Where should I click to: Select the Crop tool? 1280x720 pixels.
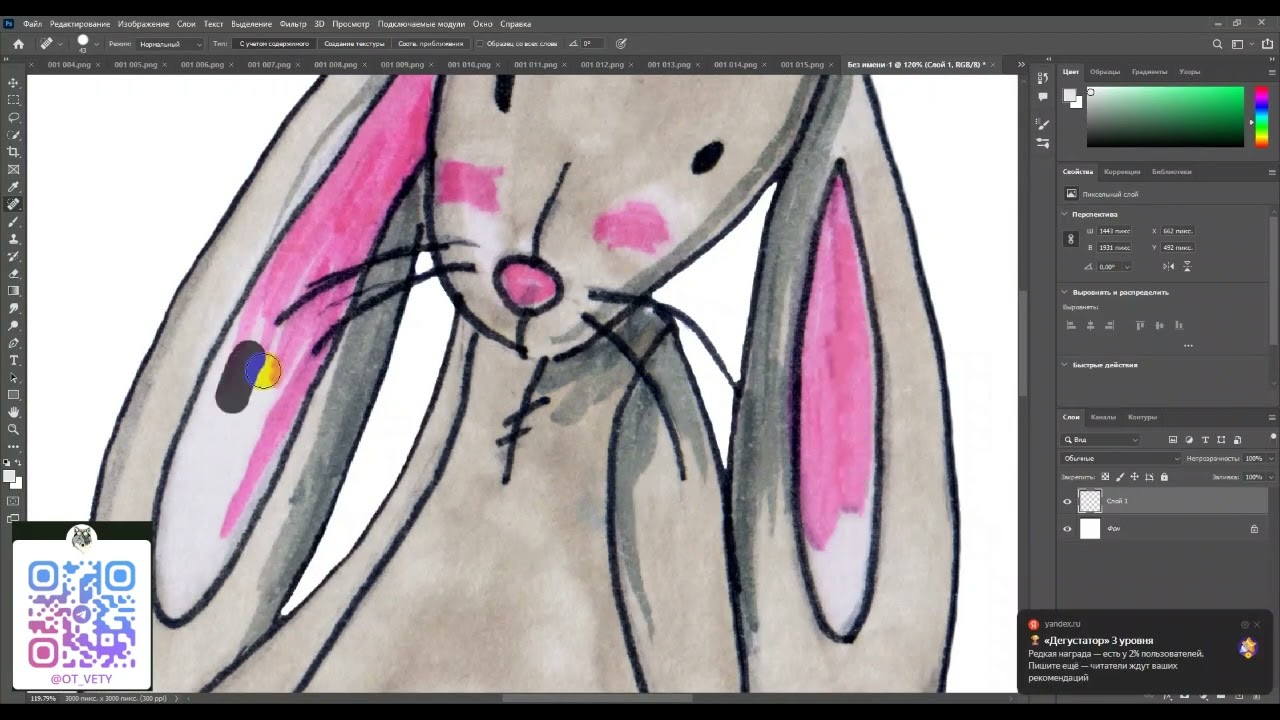[13, 152]
